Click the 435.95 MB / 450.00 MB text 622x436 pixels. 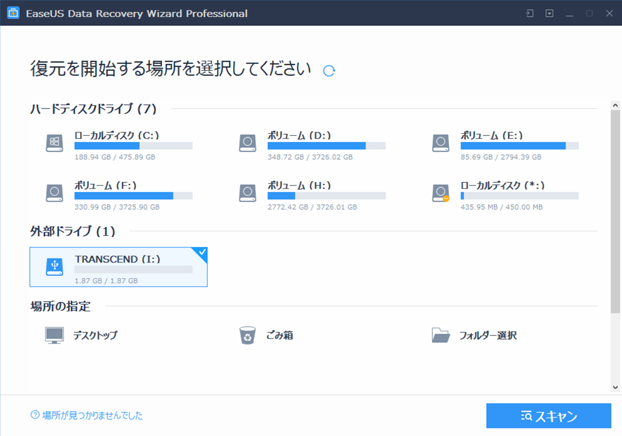pyautogui.click(x=502, y=207)
